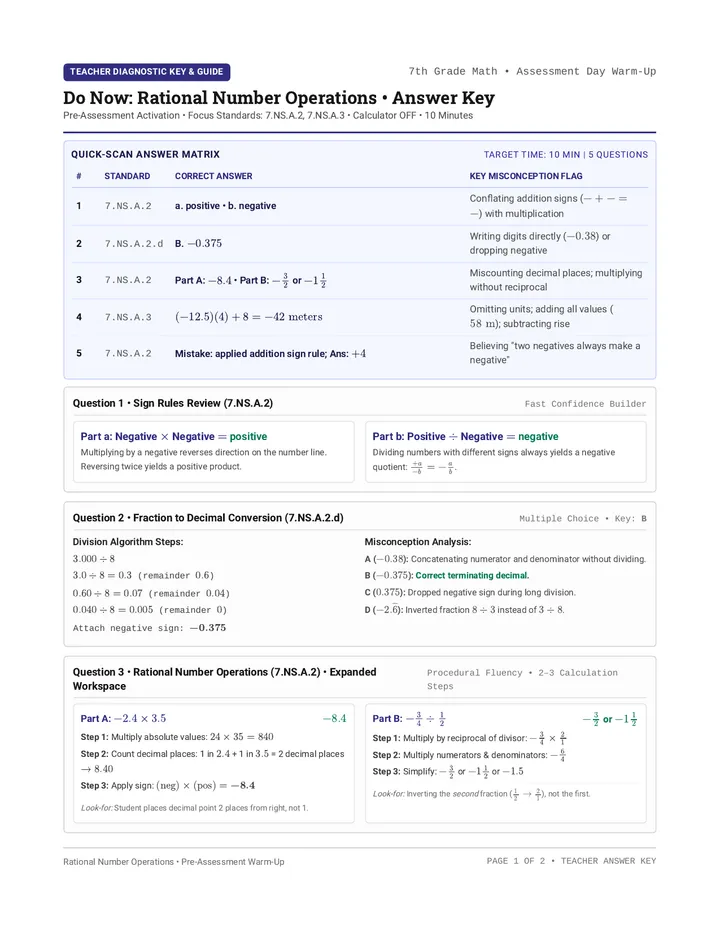Click the Division Algorithm Steps label
720x932 pixels.
[128, 541]
